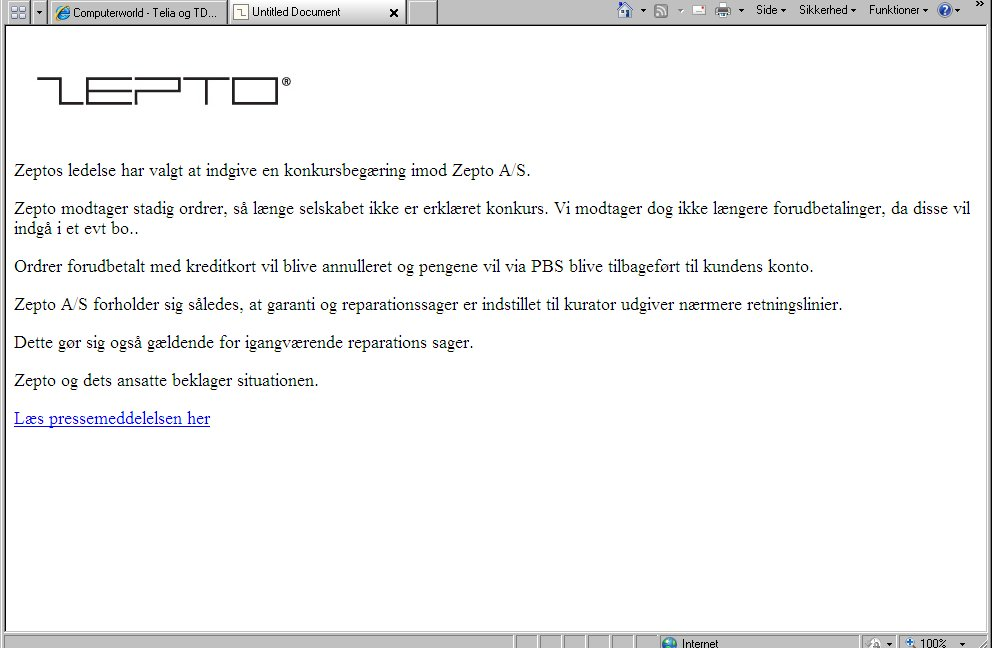The width and height of the screenshot is (992, 648).
Task: Select the Untitled Document tab
Action: click(x=316, y=12)
